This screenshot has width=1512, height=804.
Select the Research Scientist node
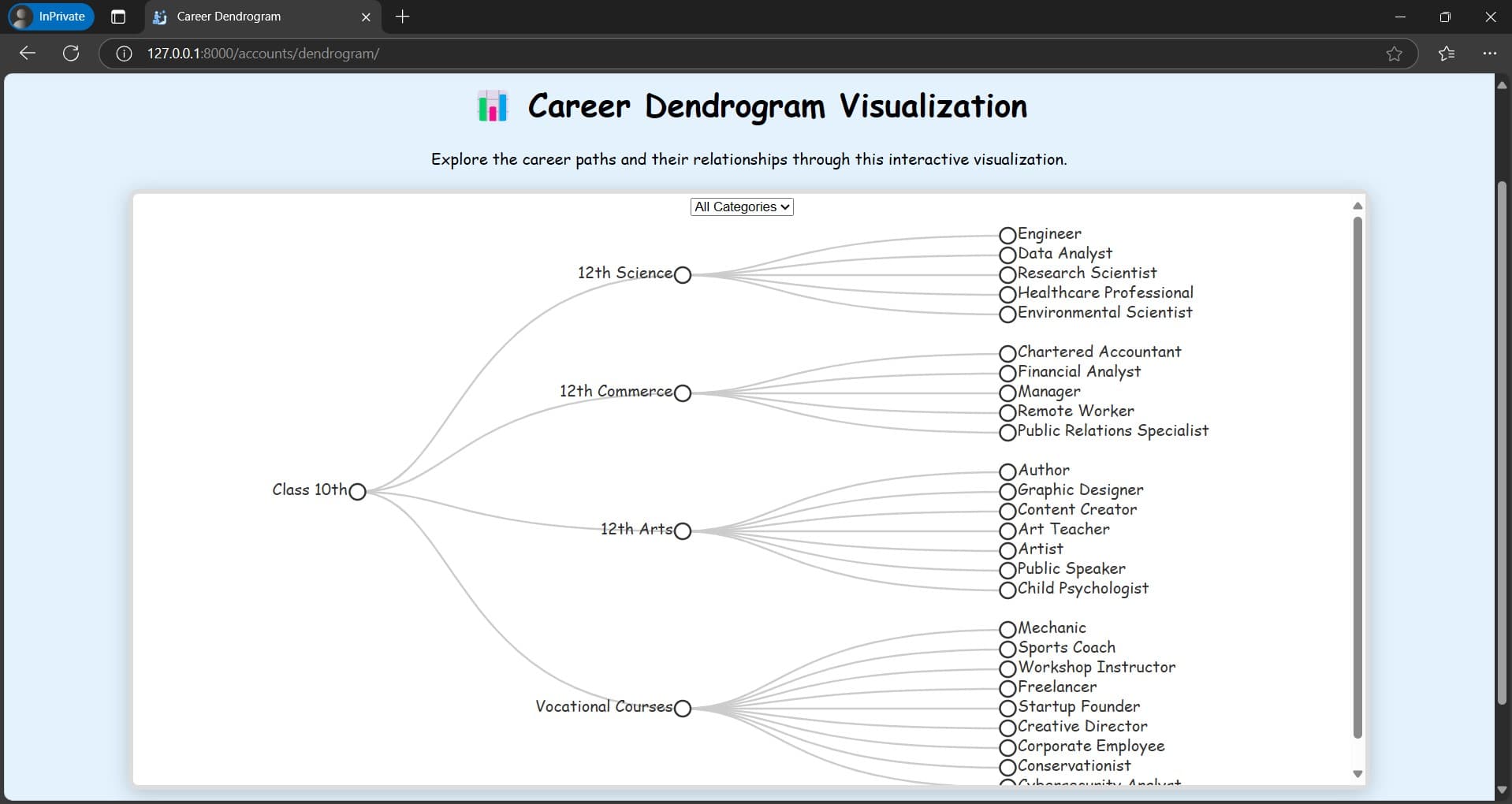point(1007,275)
